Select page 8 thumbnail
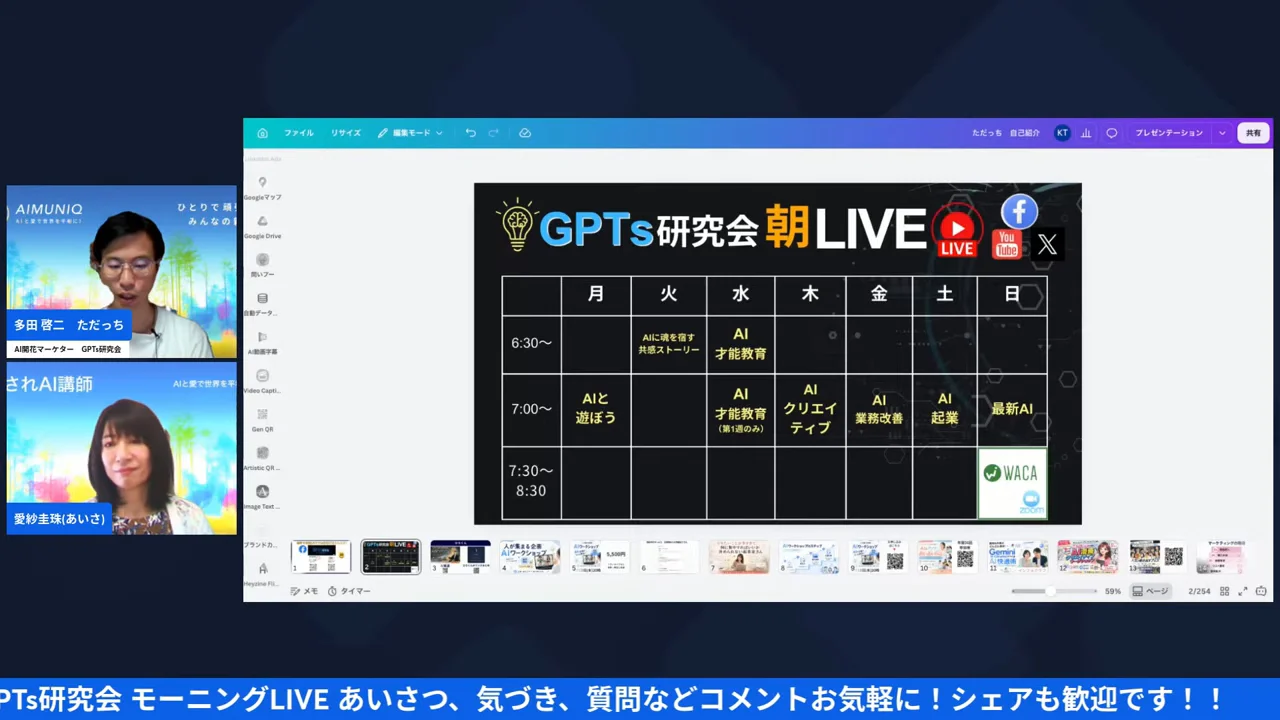The image size is (1280, 720). click(x=810, y=556)
